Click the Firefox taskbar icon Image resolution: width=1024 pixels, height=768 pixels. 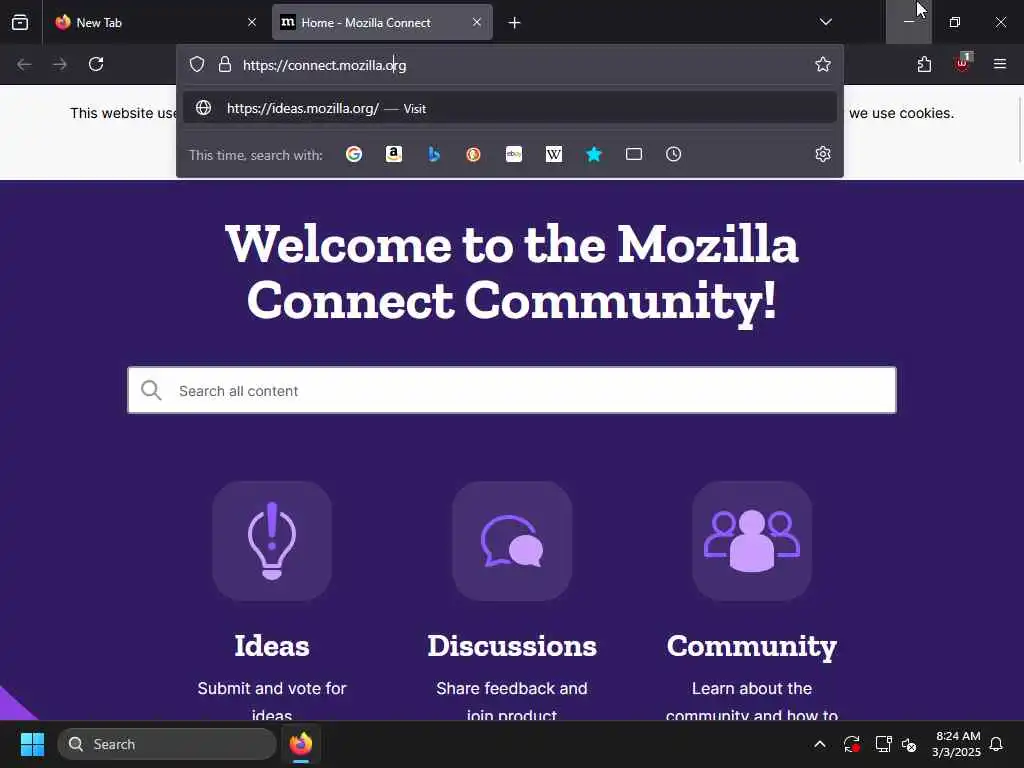coord(300,744)
